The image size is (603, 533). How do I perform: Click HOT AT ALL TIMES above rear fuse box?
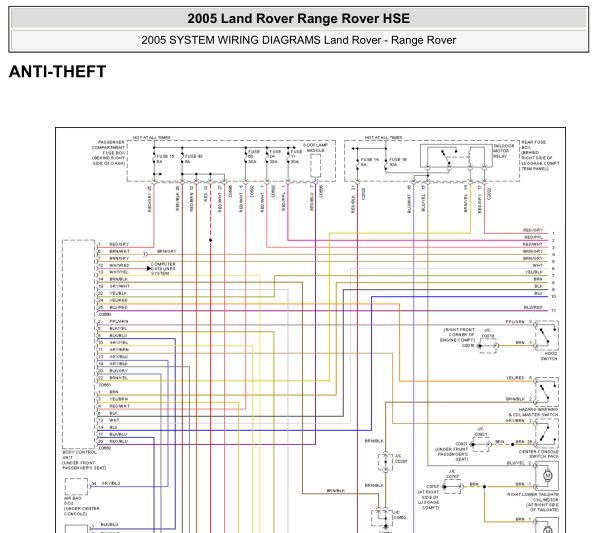click(383, 137)
